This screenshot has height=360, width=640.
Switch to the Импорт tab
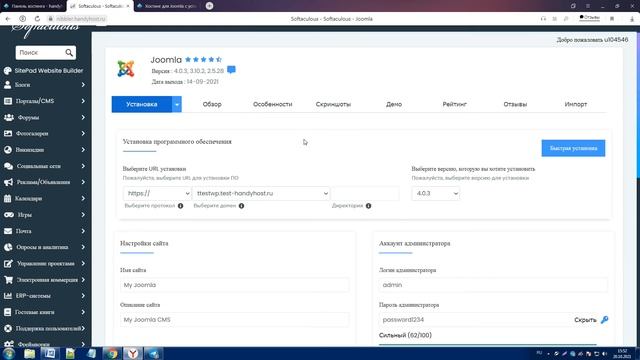576,104
